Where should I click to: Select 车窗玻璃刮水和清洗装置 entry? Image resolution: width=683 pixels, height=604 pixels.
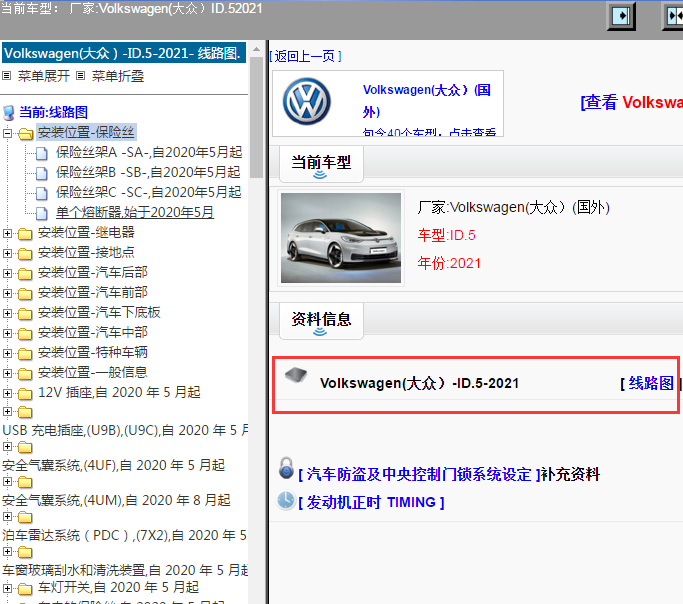click(125, 570)
